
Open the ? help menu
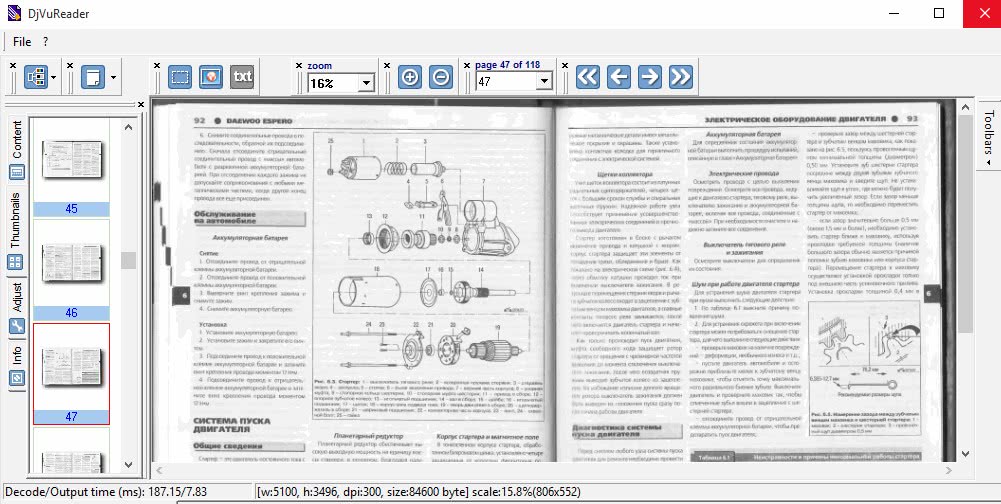point(45,41)
